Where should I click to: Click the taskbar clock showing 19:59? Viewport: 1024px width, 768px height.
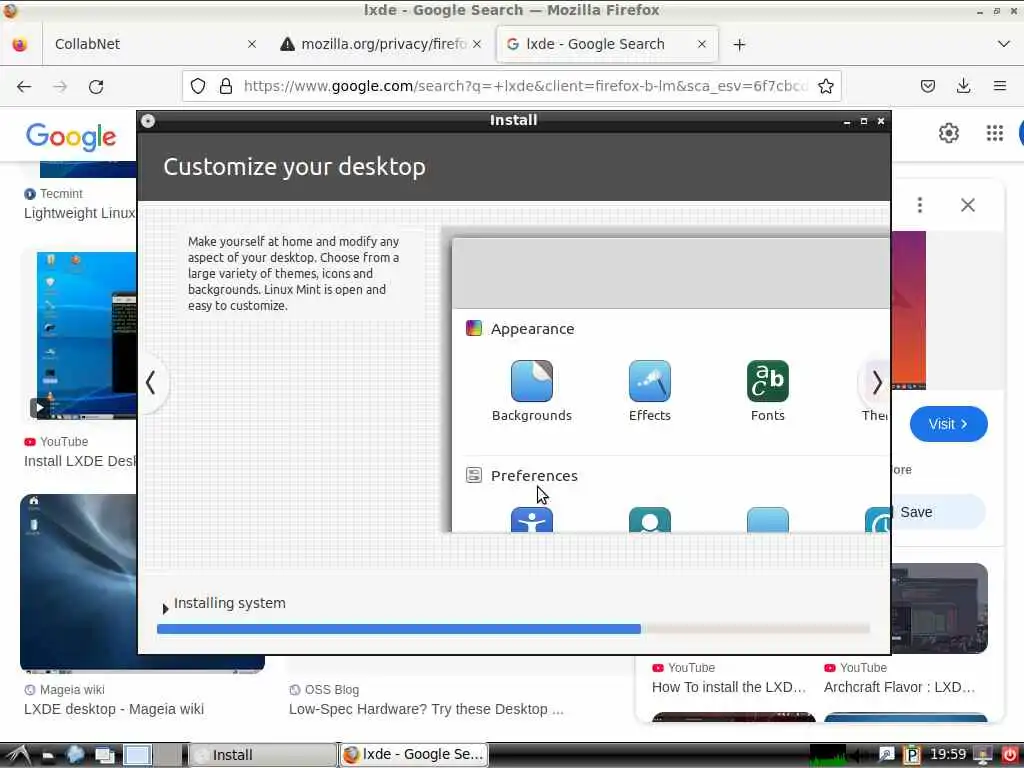coord(948,755)
